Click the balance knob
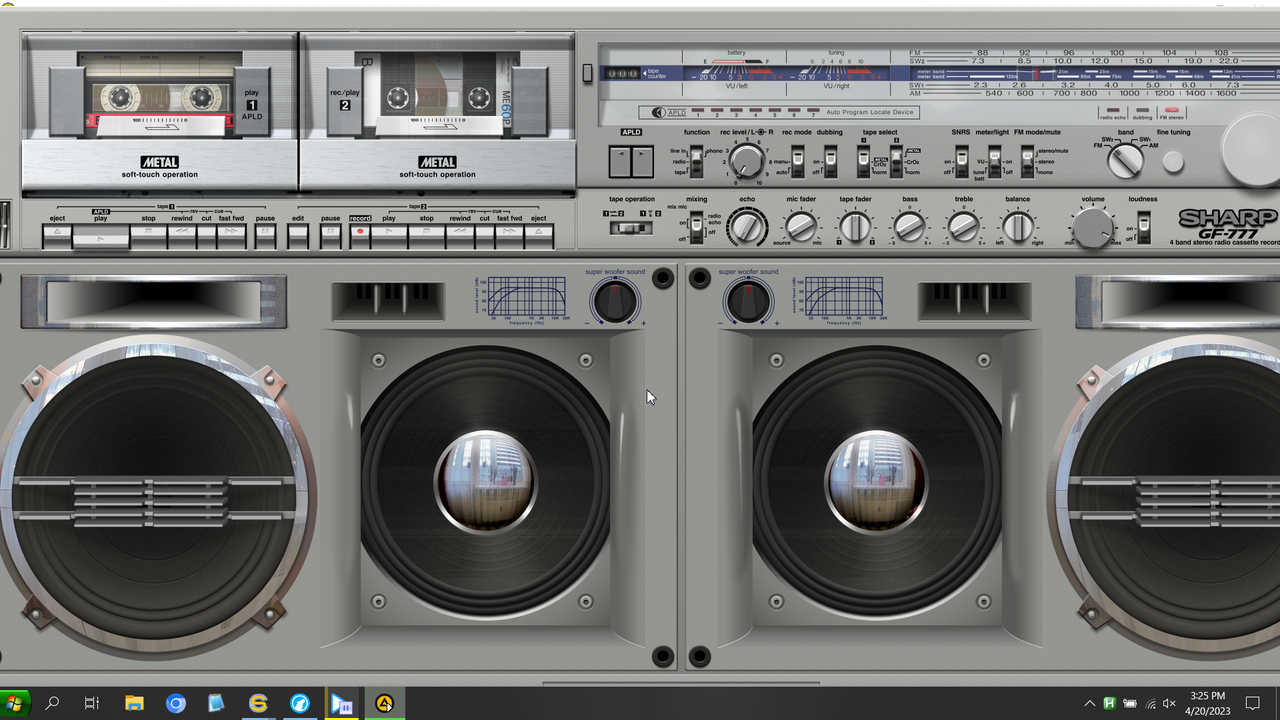The image size is (1280, 720). (1018, 227)
